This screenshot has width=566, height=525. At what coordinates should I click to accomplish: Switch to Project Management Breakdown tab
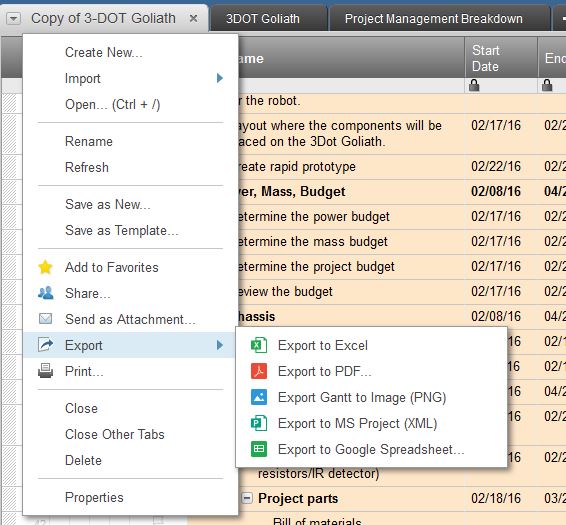(434, 19)
